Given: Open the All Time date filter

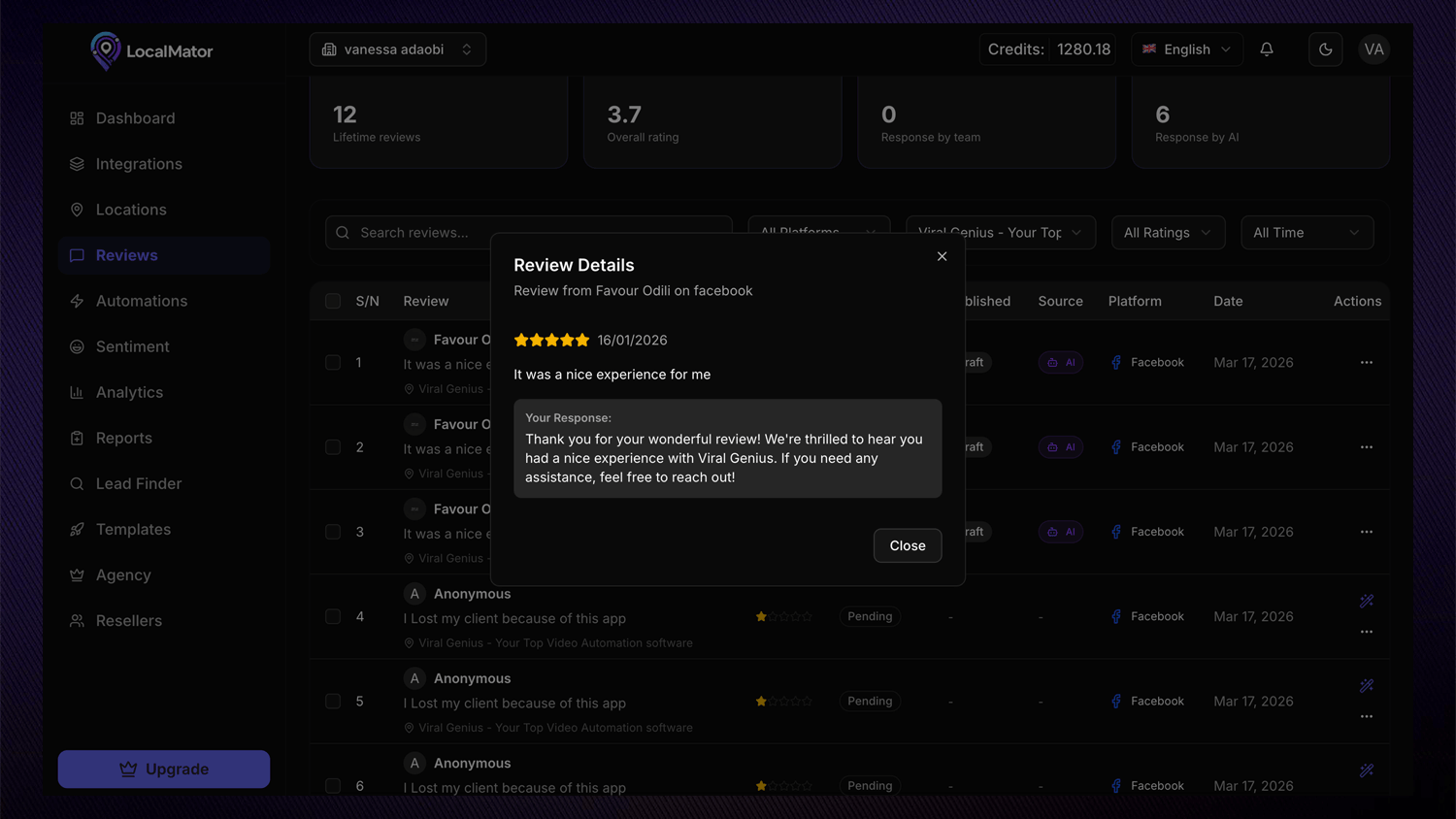Looking at the screenshot, I should pos(1306,233).
